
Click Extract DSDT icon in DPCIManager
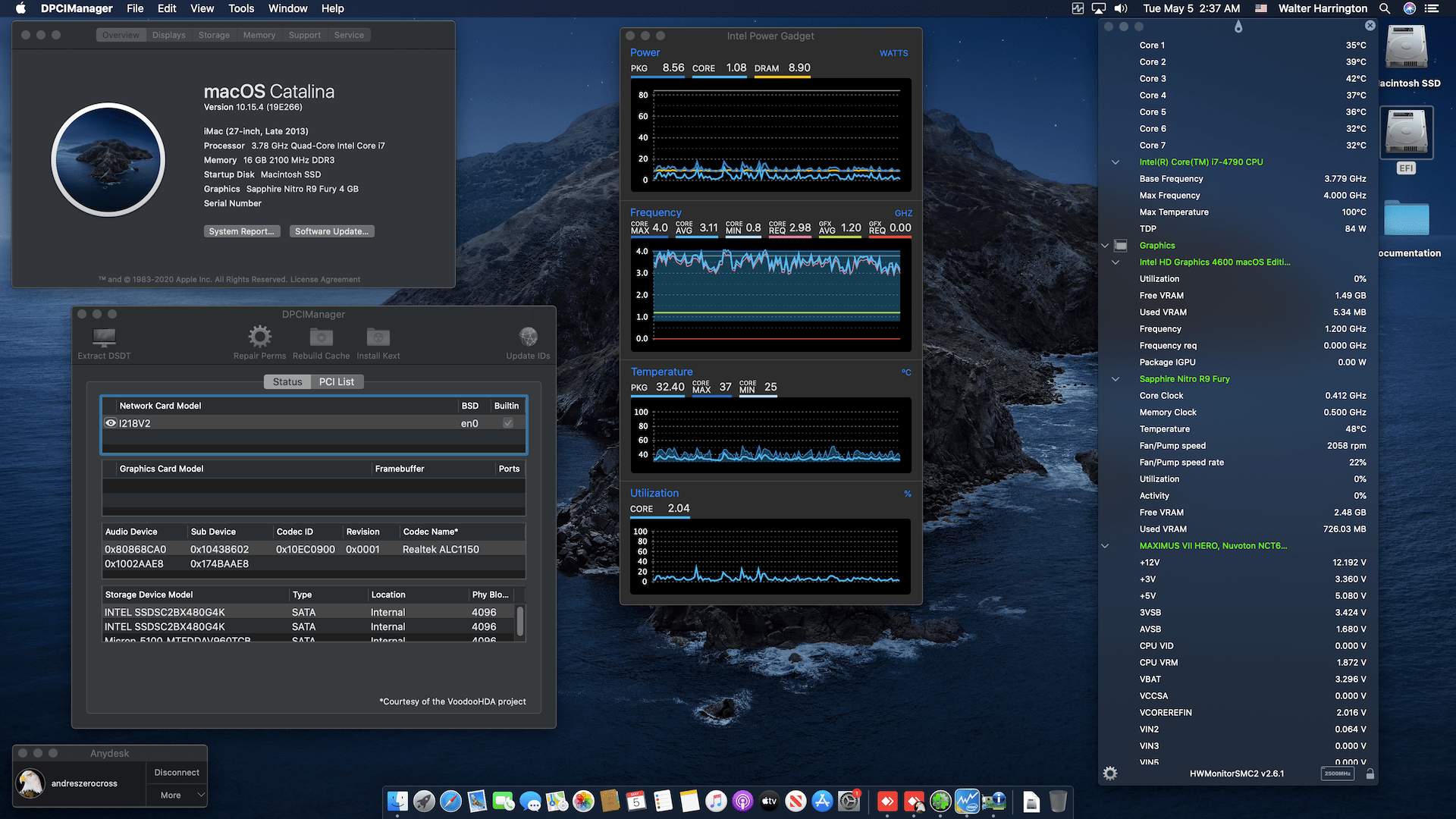click(104, 337)
